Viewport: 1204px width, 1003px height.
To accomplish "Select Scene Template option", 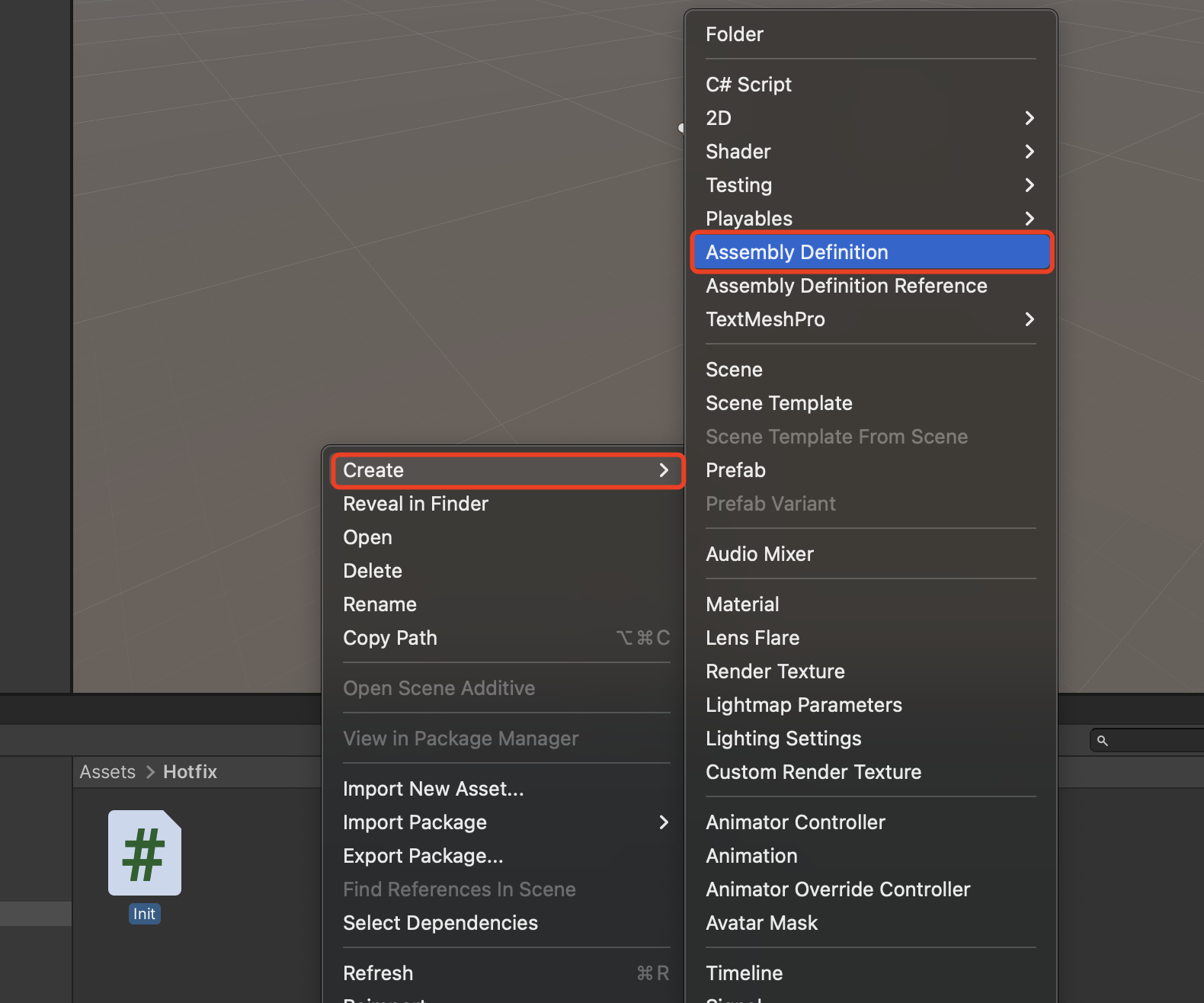I will [x=871, y=403].
